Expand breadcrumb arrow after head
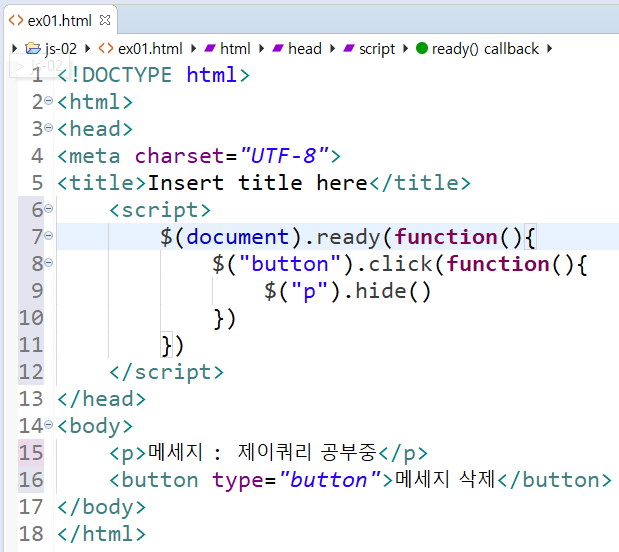 pyautogui.click(x=332, y=49)
